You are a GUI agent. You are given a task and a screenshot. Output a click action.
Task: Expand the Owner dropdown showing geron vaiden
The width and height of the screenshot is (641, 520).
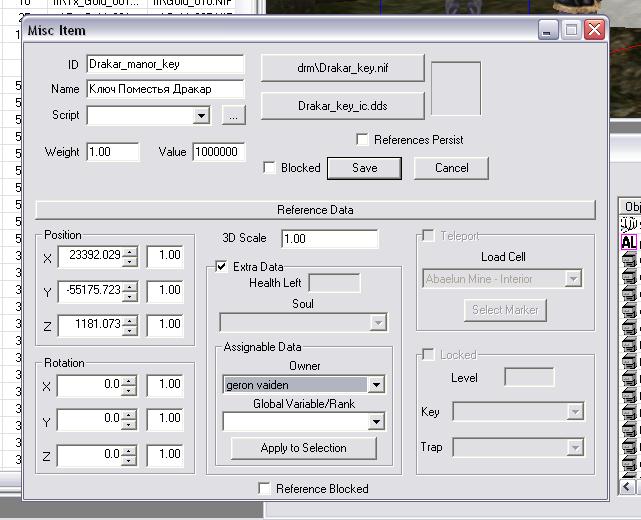[376, 385]
